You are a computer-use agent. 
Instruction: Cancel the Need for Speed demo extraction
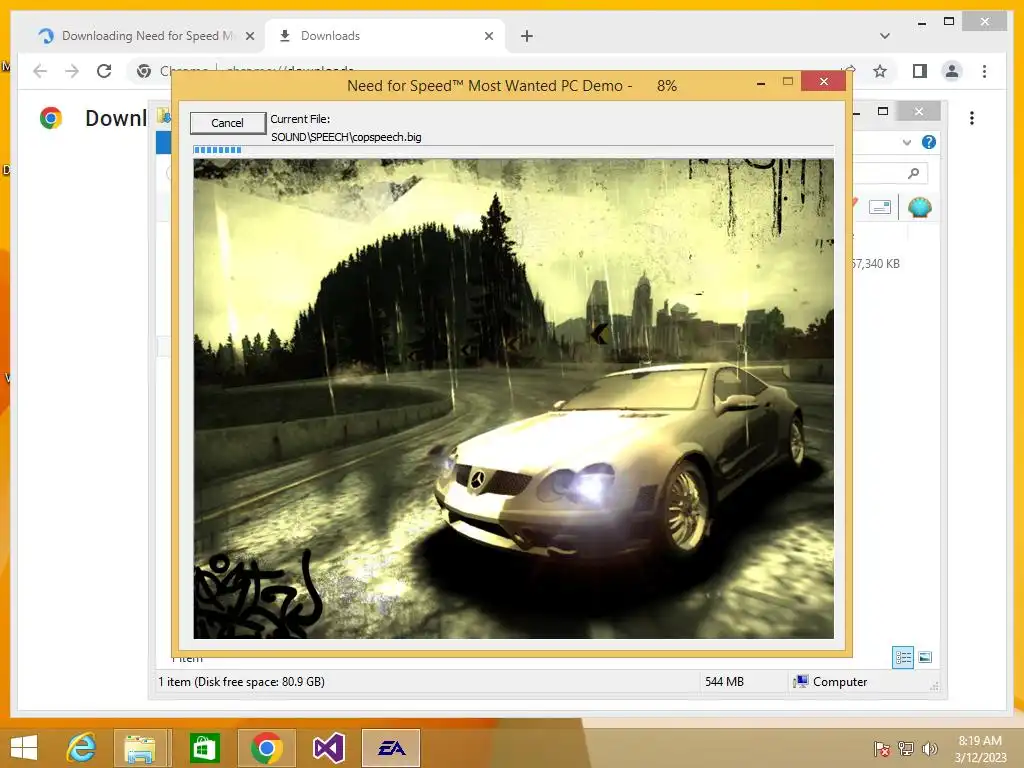click(227, 123)
